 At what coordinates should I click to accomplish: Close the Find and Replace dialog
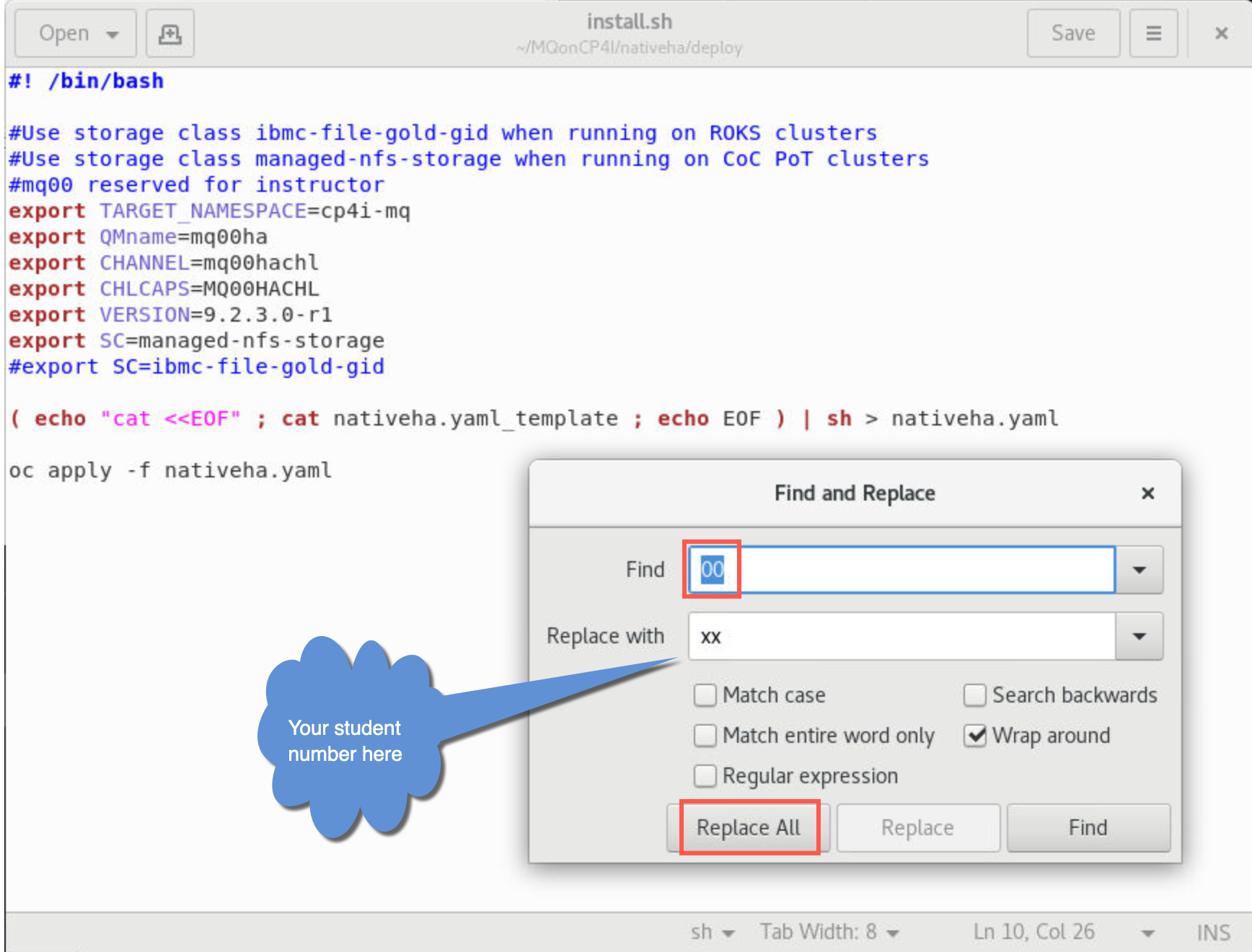(1148, 493)
